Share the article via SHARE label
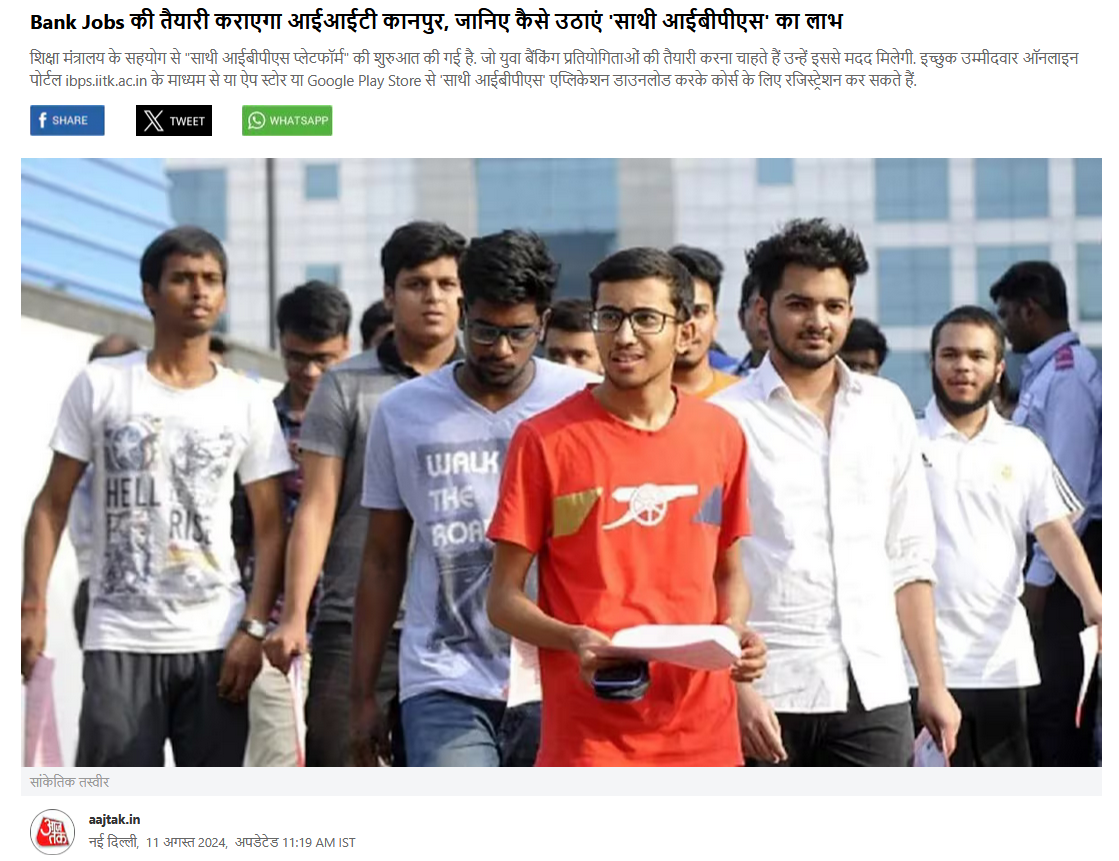This screenshot has height=861, width=1119. [70, 121]
